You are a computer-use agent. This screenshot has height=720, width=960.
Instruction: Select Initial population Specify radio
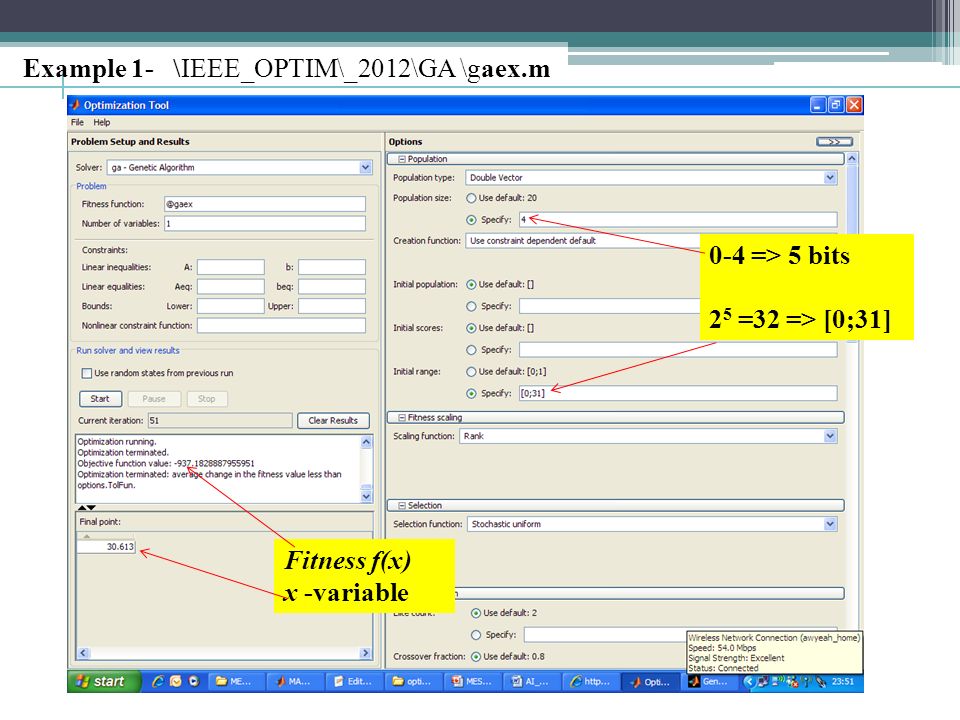tap(471, 306)
